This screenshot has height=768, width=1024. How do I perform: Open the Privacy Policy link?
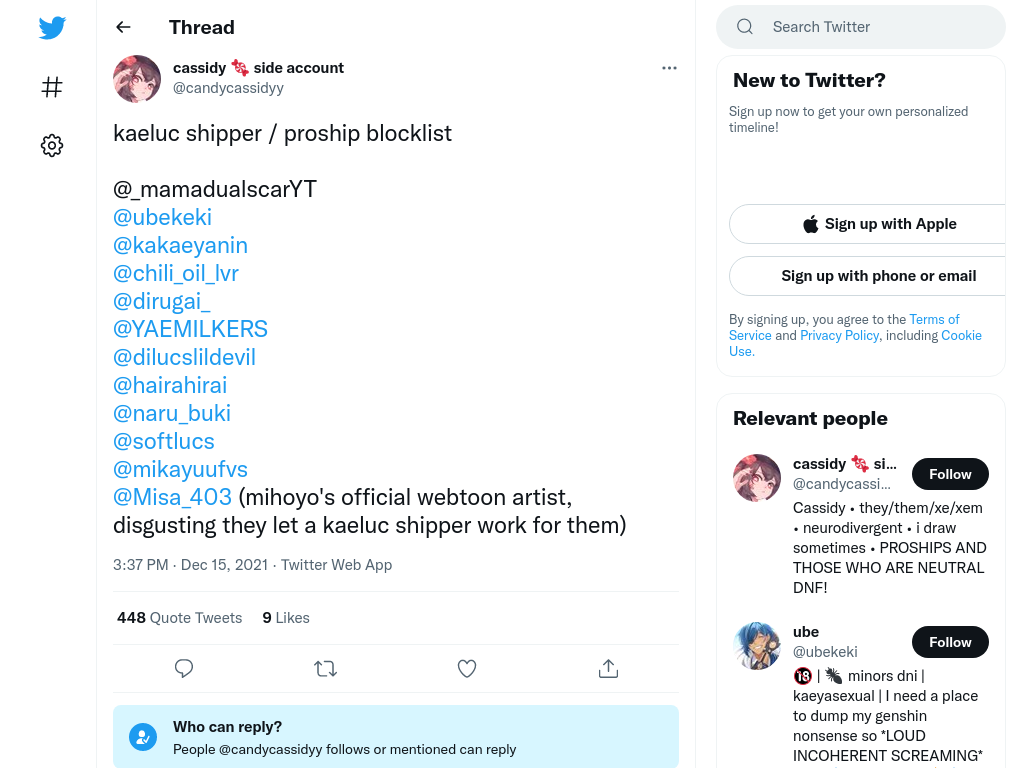tap(840, 335)
